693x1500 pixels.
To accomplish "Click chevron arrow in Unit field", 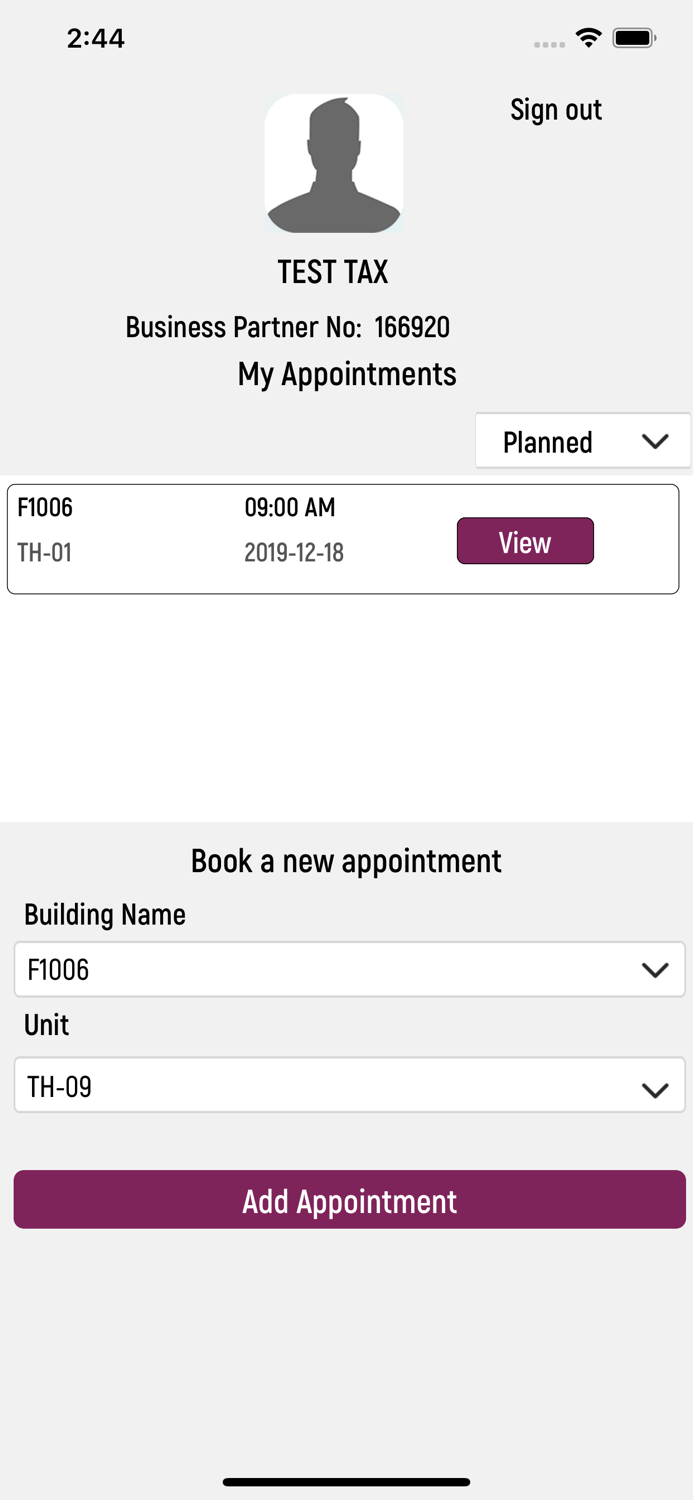I will click(x=655, y=1090).
